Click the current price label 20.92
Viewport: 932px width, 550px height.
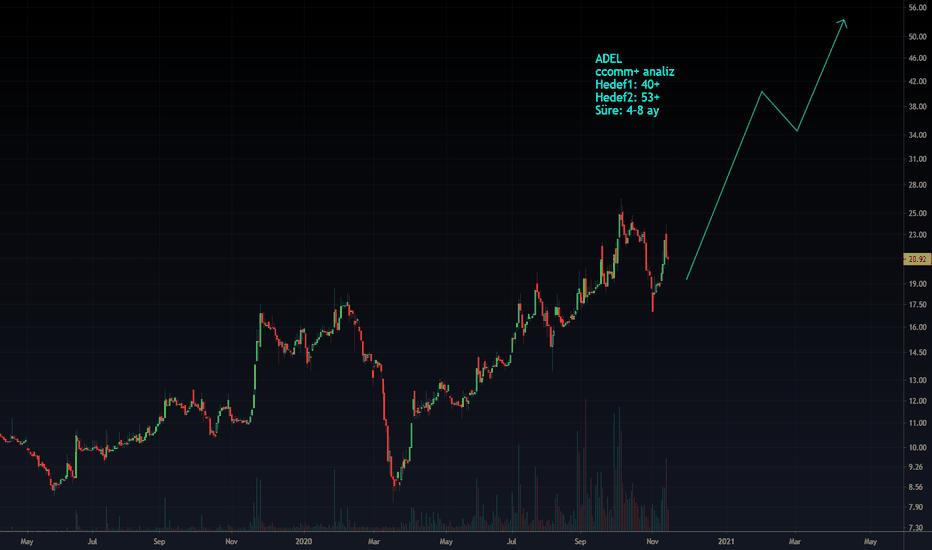tap(917, 259)
